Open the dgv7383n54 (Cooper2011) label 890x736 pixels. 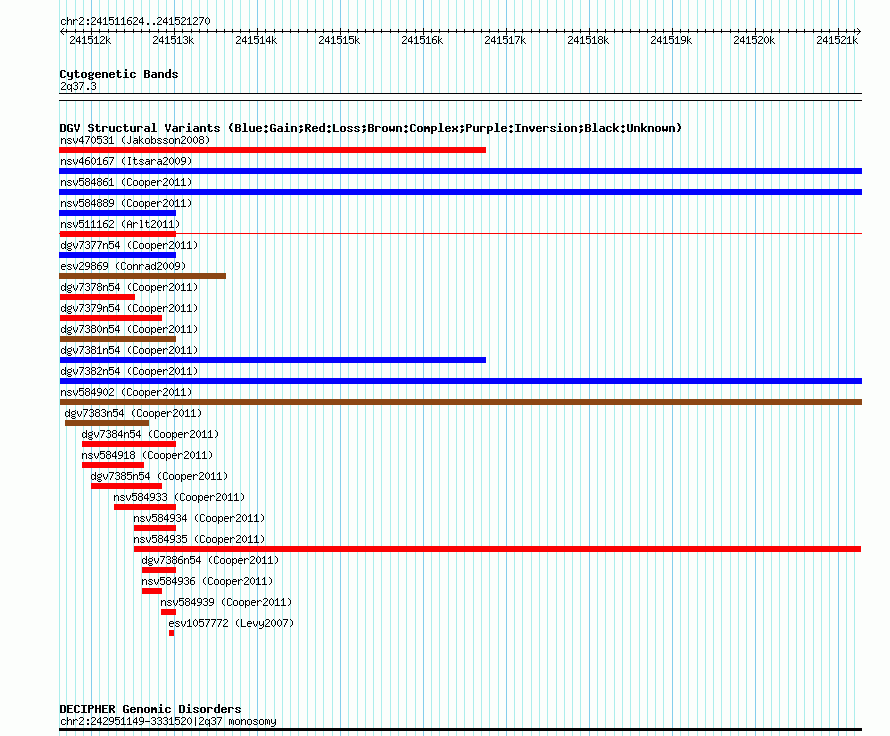(x=133, y=413)
